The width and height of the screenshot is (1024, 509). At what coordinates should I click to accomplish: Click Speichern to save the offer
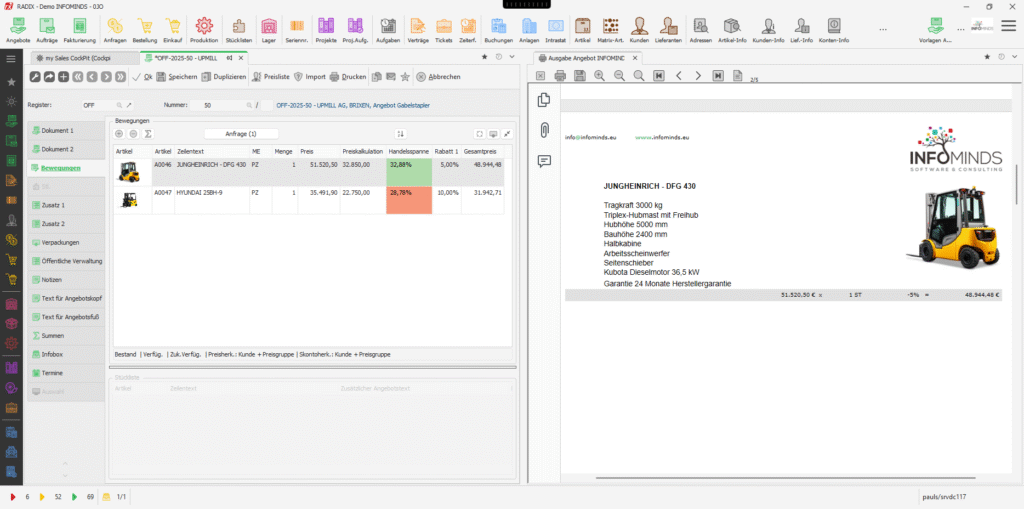coord(177,77)
